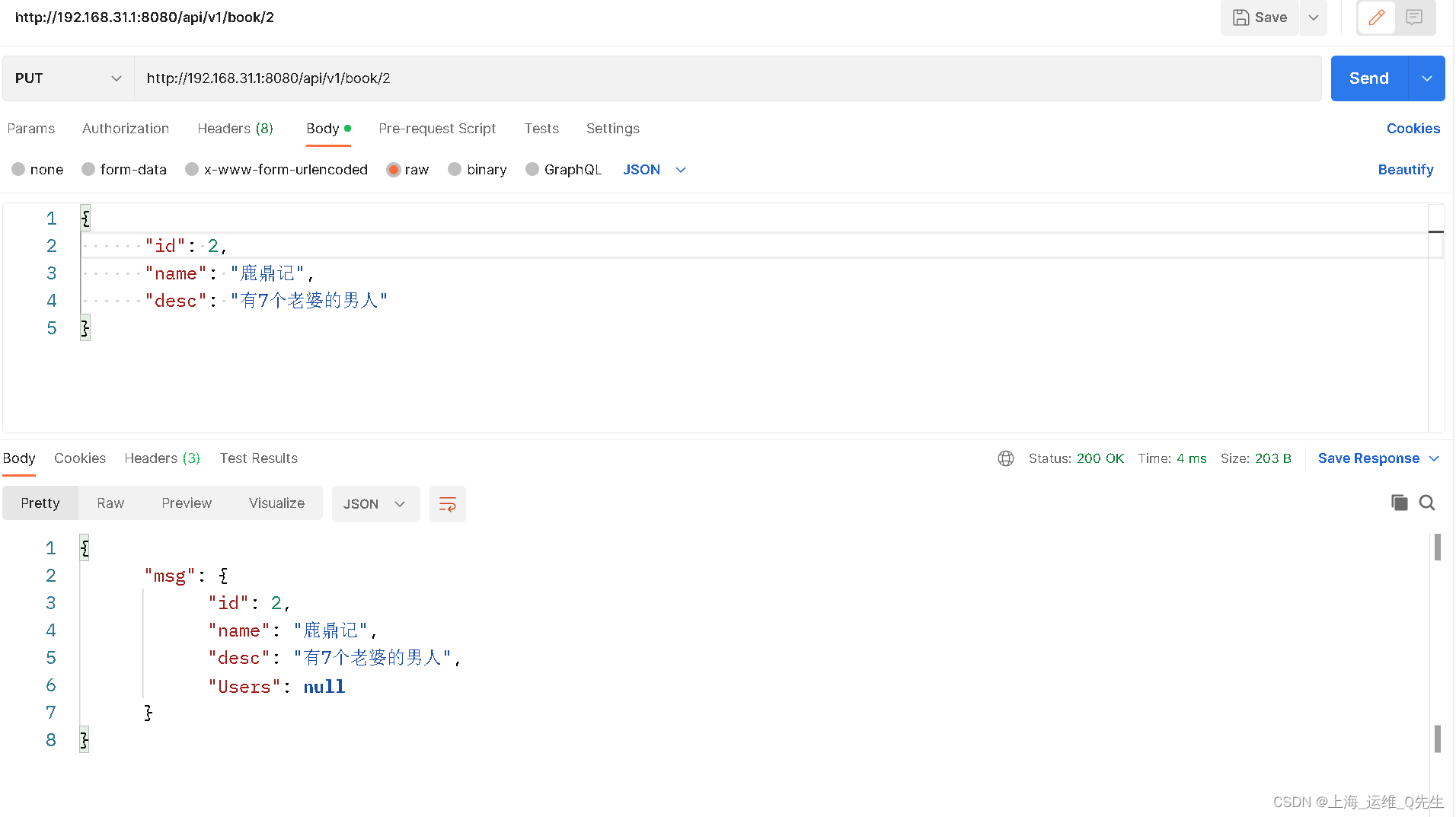Open the response Cookies tab
The image size is (1456, 817).
(80, 458)
